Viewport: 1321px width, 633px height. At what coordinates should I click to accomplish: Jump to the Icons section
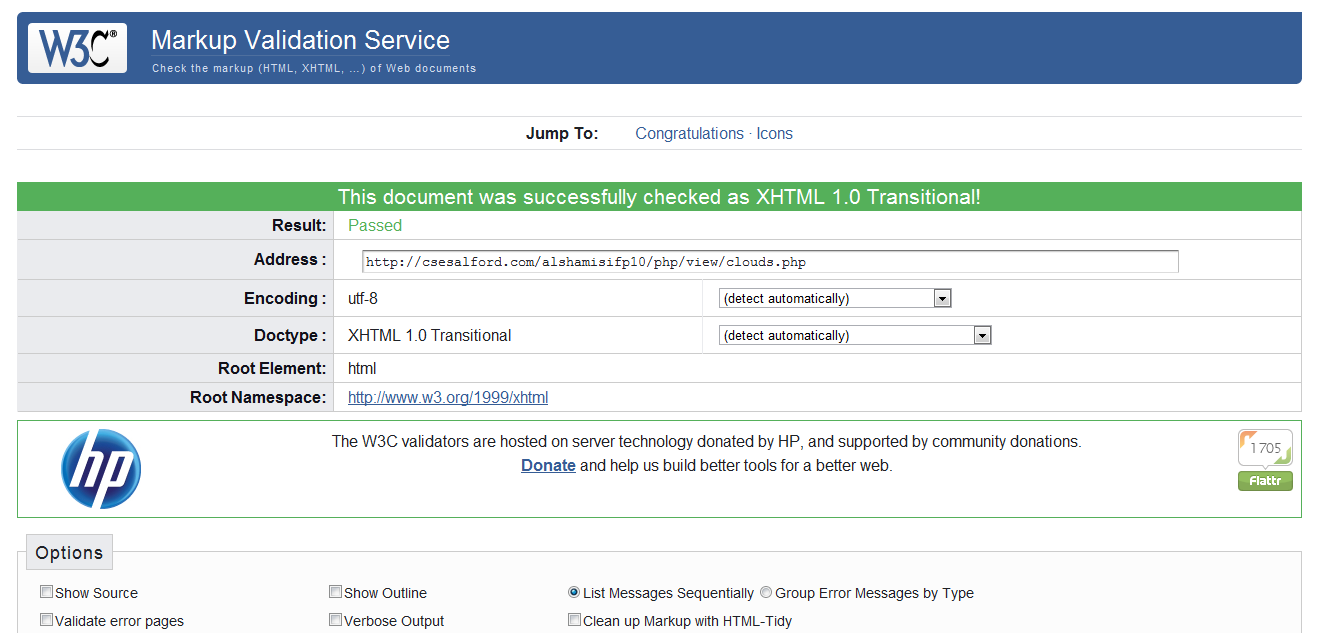[774, 133]
